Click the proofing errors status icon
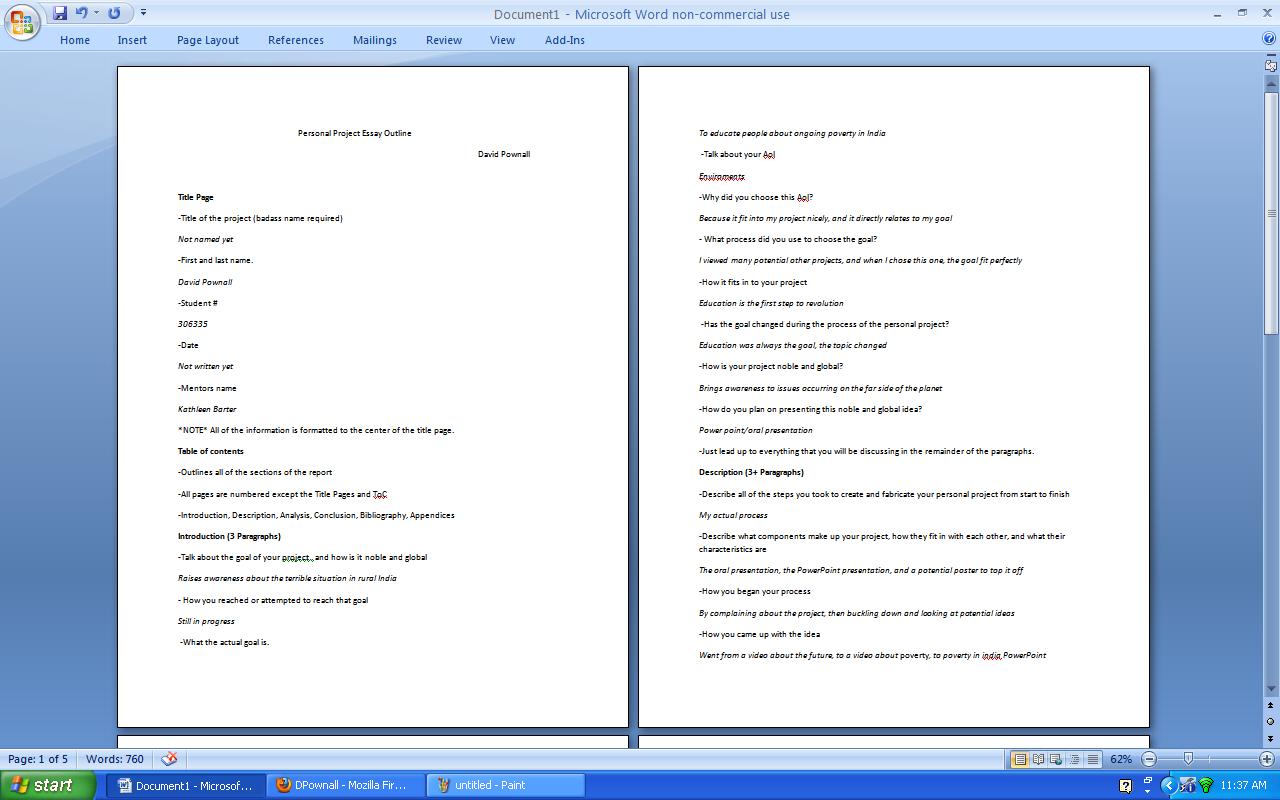The image size is (1280, 800). point(168,759)
